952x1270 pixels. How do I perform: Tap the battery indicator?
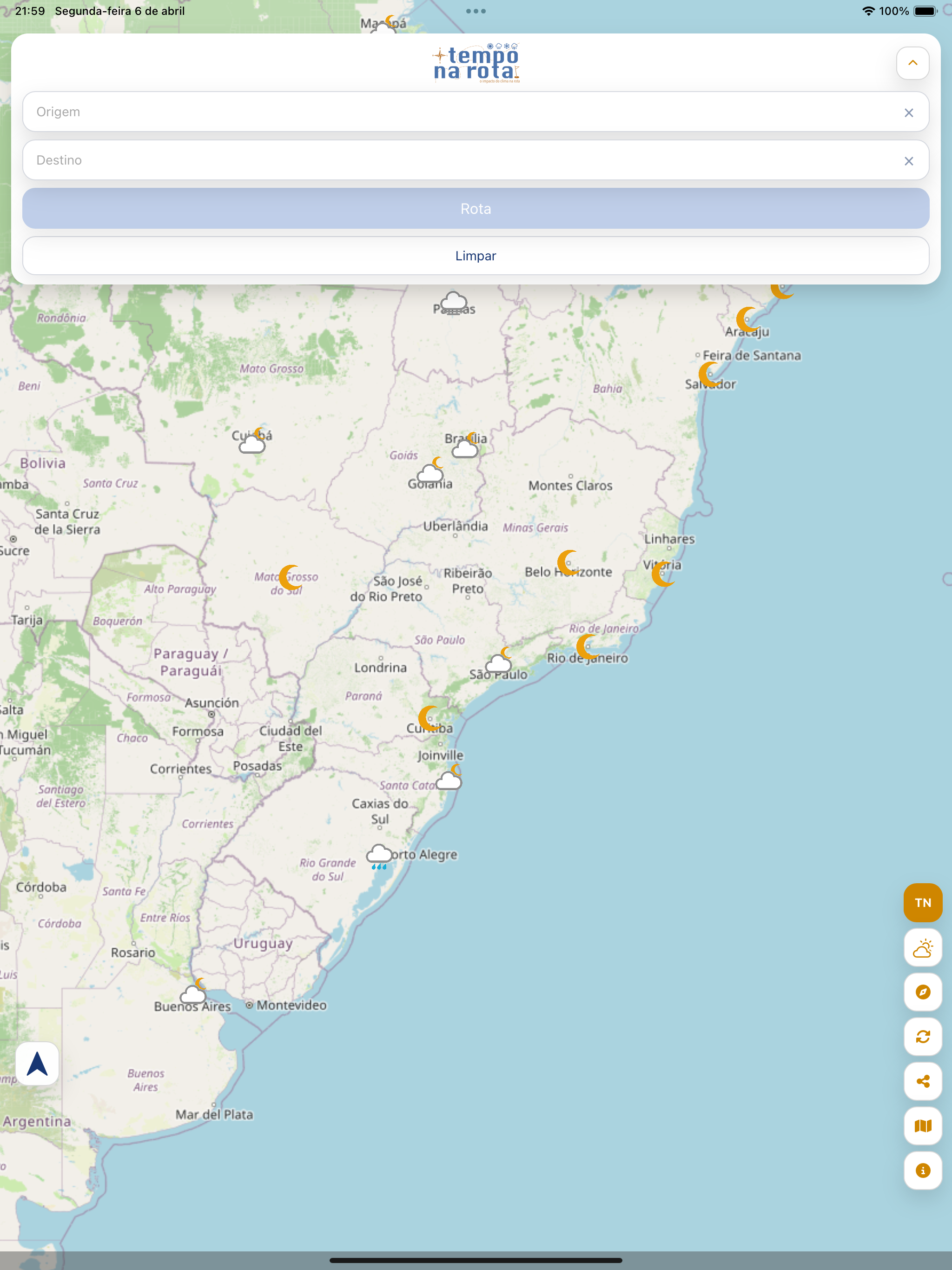point(926,11)
